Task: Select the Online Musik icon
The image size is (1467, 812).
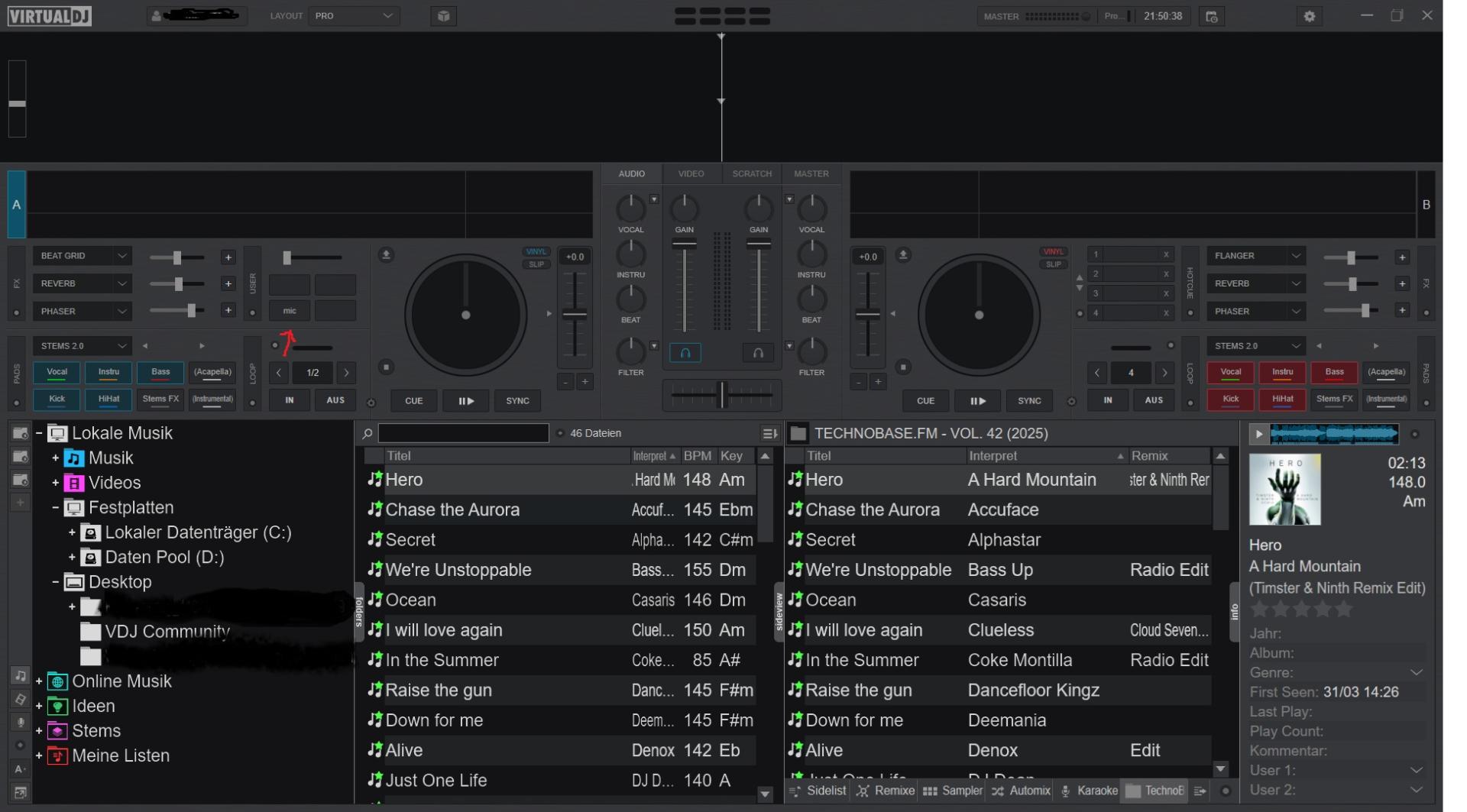Action: [x=57, y=681]
